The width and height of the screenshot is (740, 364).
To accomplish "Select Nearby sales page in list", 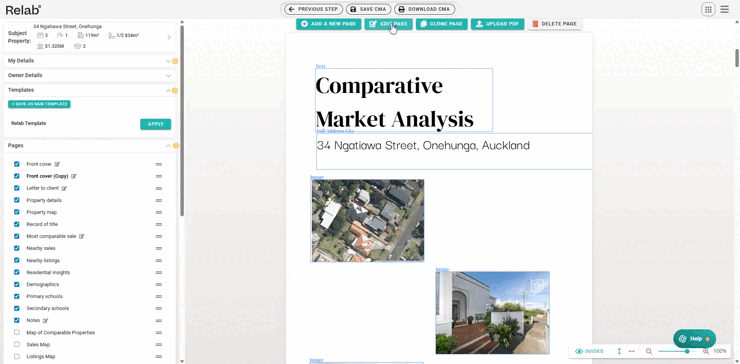I will coord(41,248).
